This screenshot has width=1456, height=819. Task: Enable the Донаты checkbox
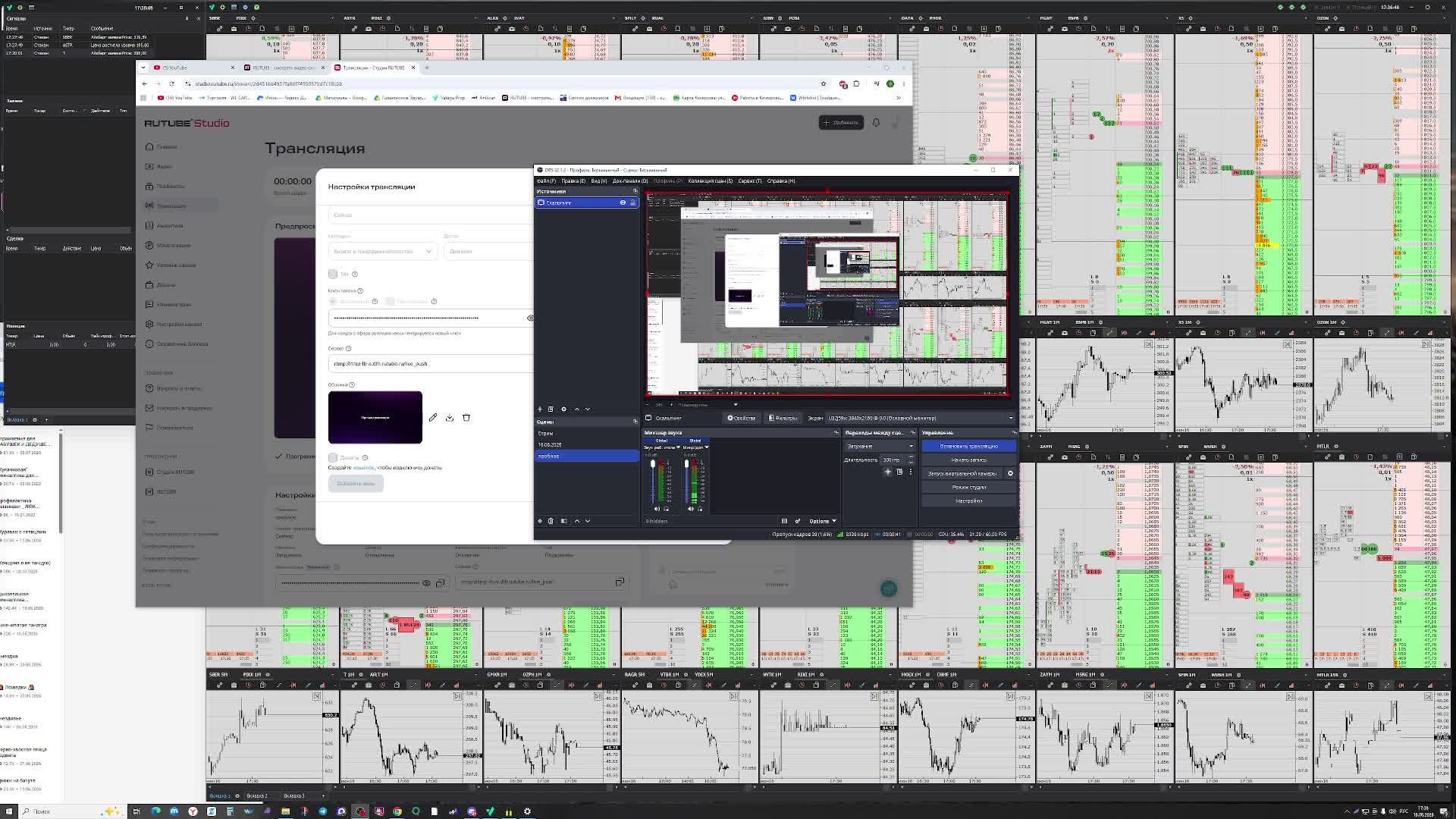click(x=333, y=457)
